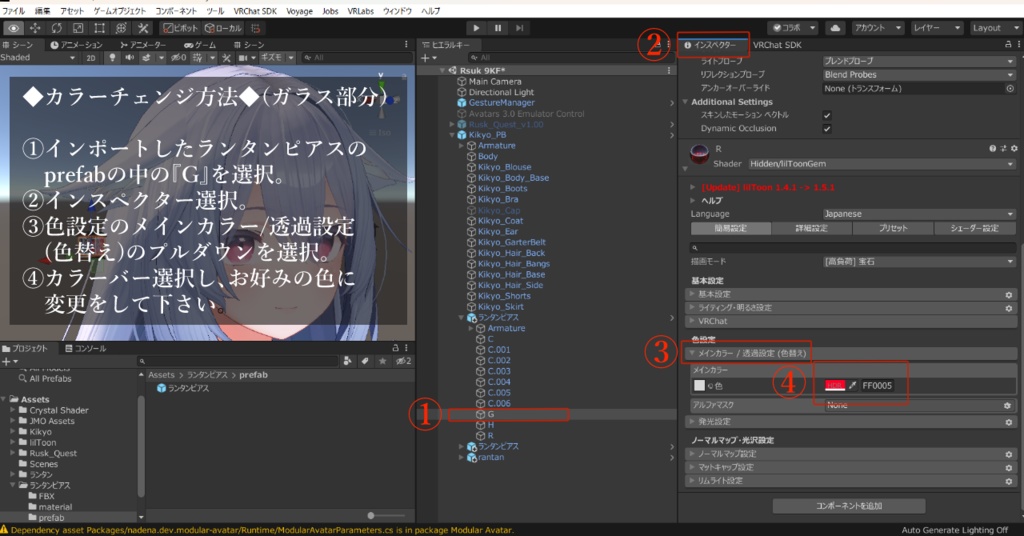
Task: Search by label in Project panel
Action: (x=365, y=361)
